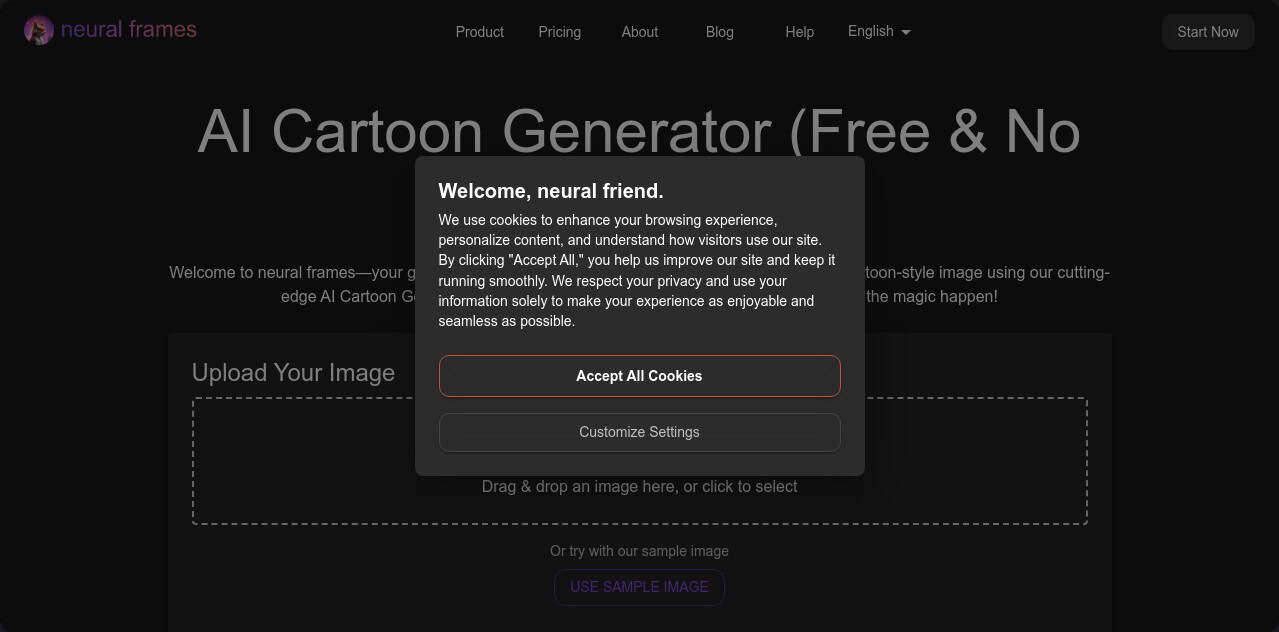The width and height of the screenshot is (1279, 632).
Task: Click the AI Cartoon Generator page heading
Action: click(639, 131)
